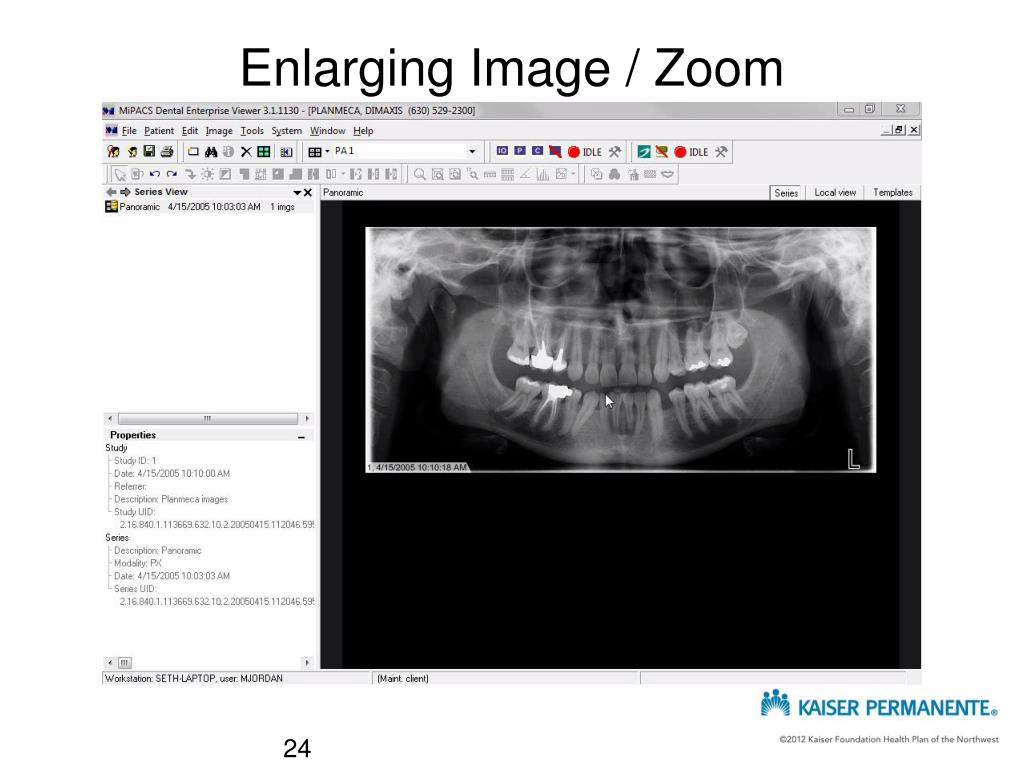Screen dimensions: 1024x768
Task: Open the Edit menu
Action: point(190,131)
